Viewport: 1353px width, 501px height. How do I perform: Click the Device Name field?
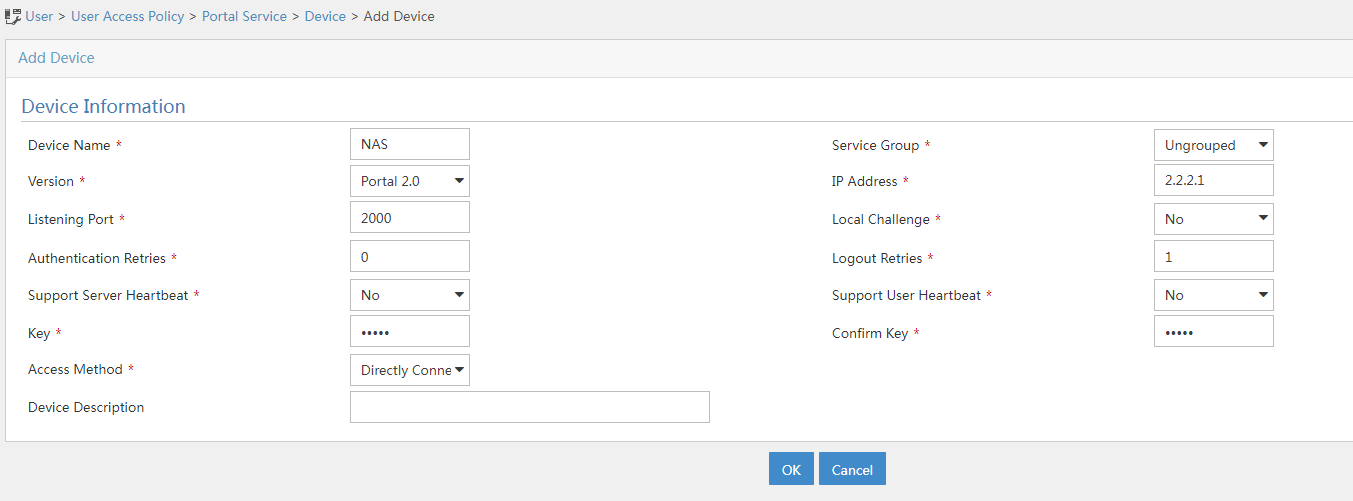410,144
